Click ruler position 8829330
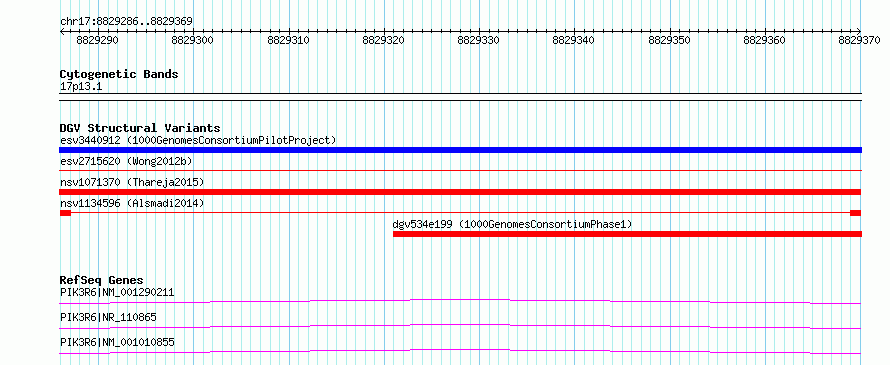Viewport: 890px width, 365px height. (478, 41)
